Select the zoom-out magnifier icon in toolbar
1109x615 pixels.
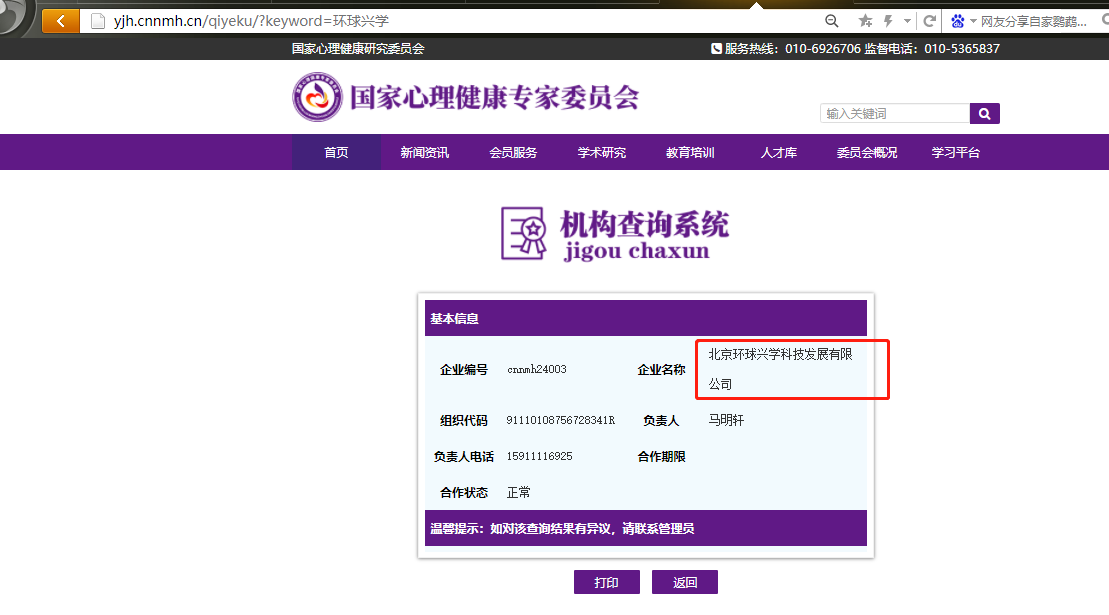click(831, 20)
